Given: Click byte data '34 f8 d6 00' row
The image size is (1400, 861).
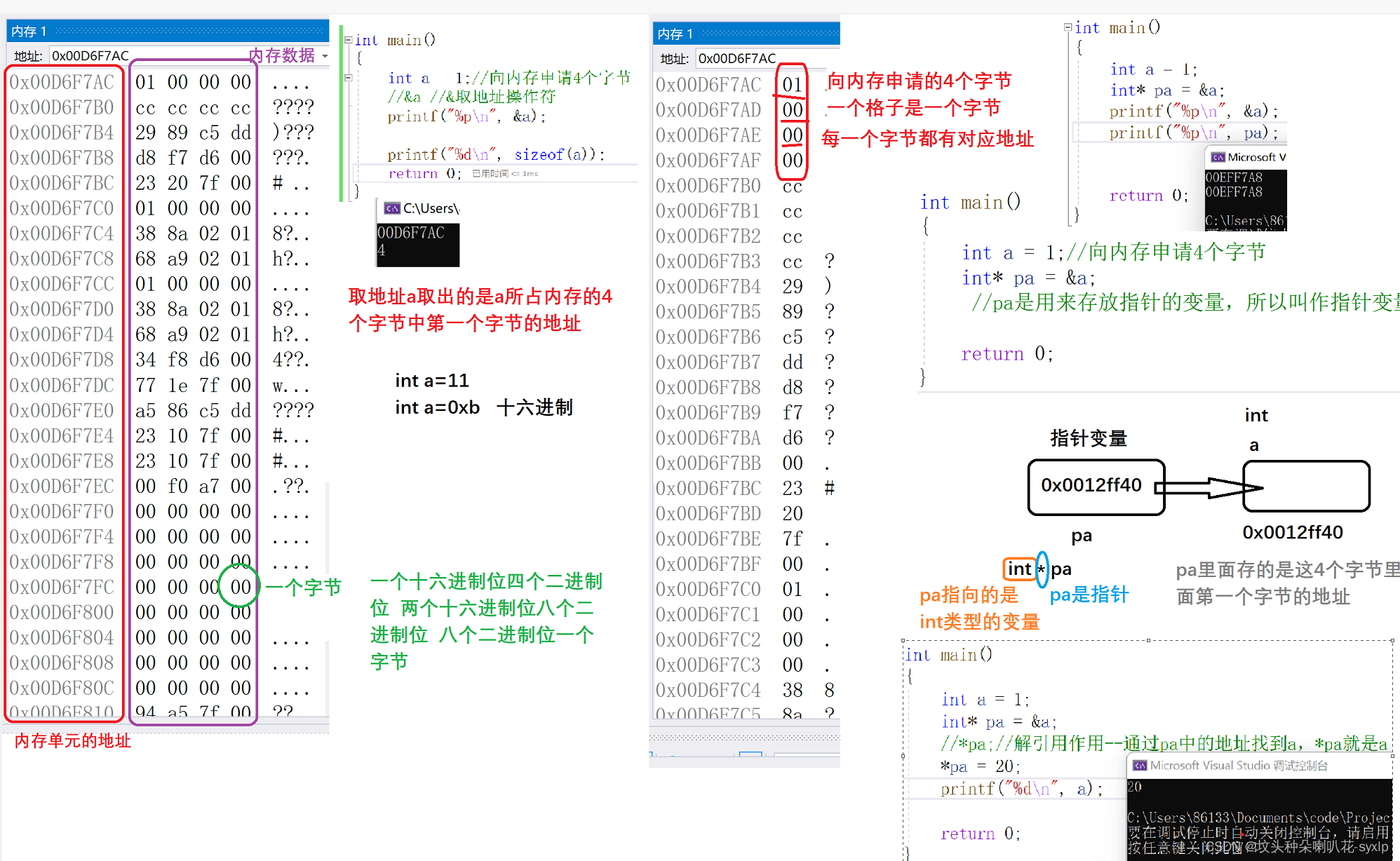Looking at the screenshot, I should tap(193, 360).
